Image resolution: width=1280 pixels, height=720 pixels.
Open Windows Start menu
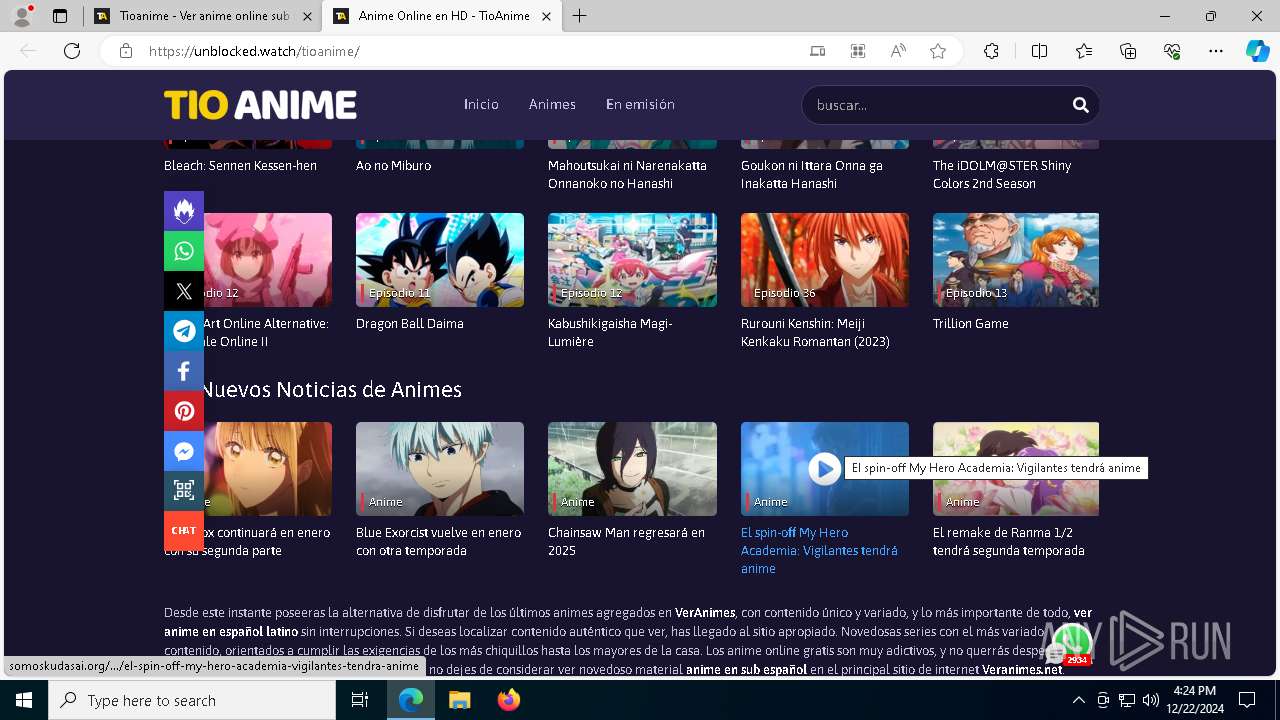pos(23,701)
